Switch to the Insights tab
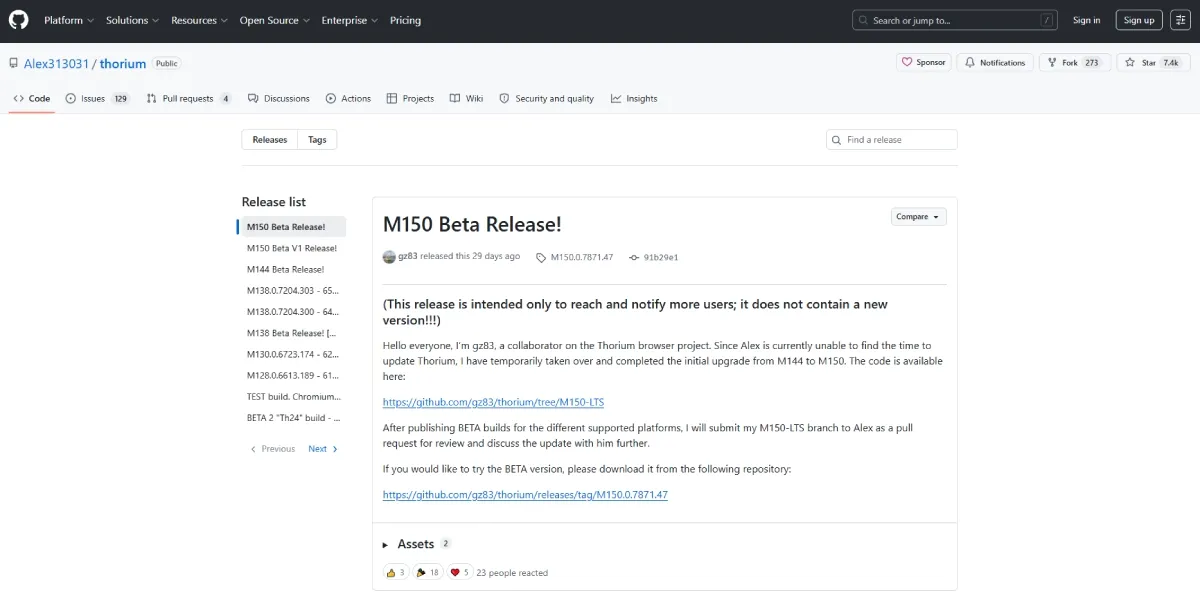The width and height of the screenshot is (1200, 592). pyautogui.click(x=634, y=98)
